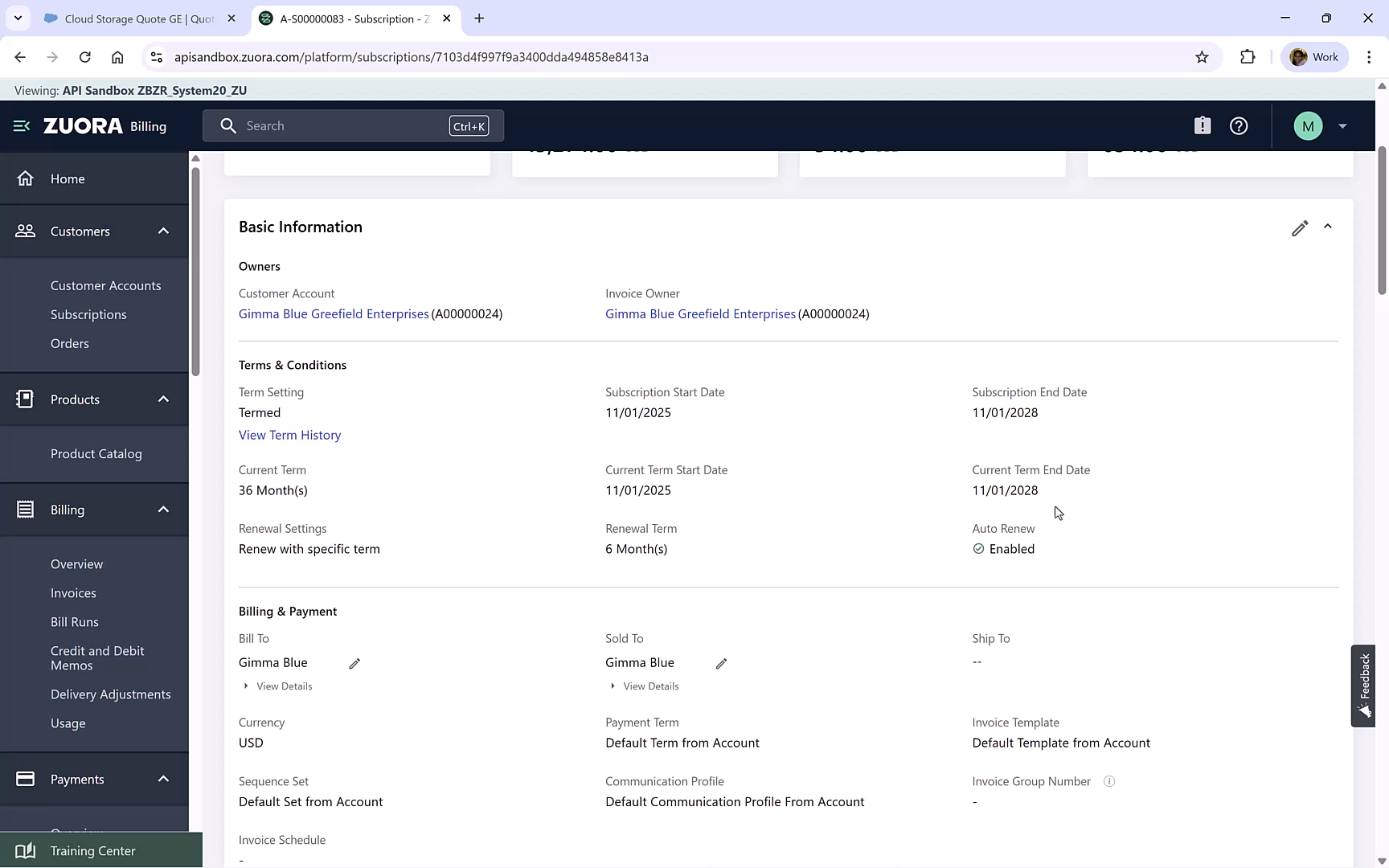
Task: Expand View Details under Bill To
Action: (277, 686)
